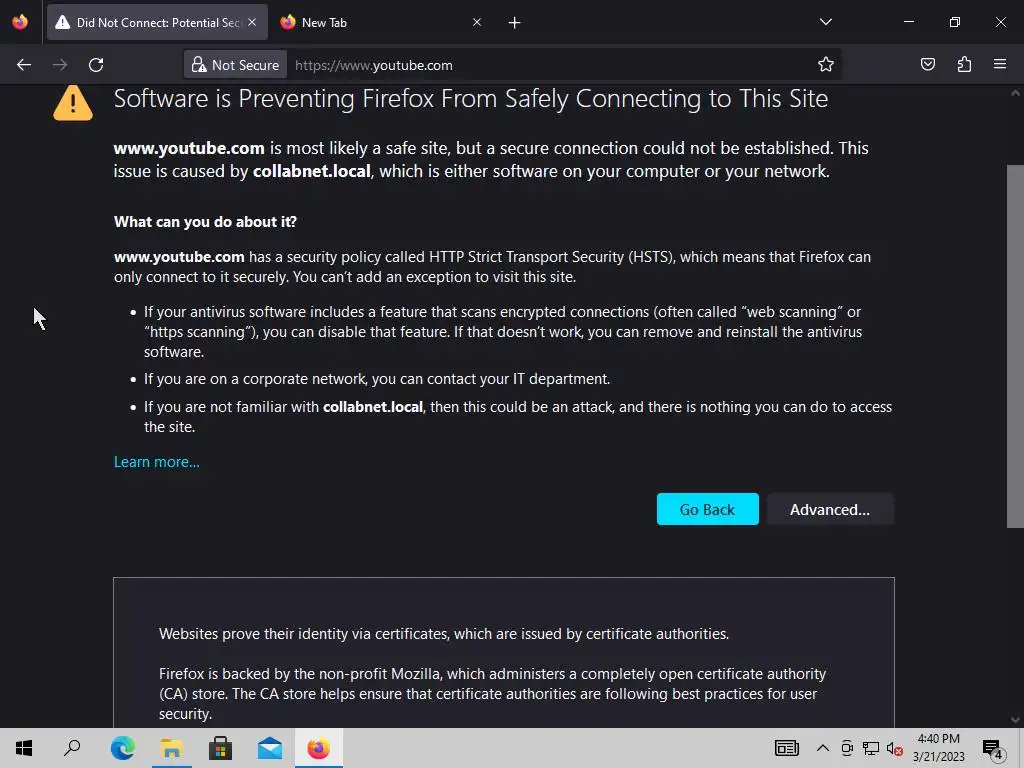Expand the list all tabs chevron
Screen dimensions: 1024x768
825,22
